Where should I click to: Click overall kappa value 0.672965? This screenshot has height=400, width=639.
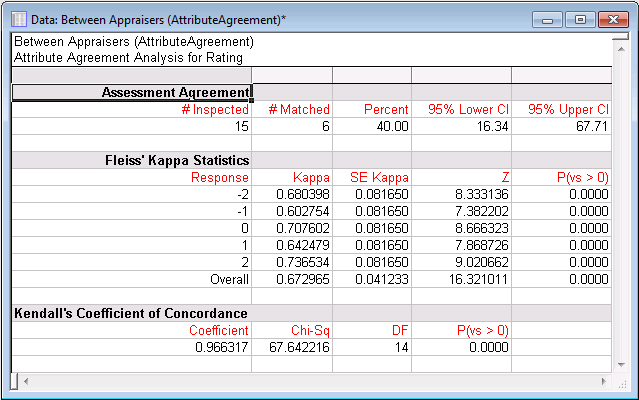(x=292, y=279)
